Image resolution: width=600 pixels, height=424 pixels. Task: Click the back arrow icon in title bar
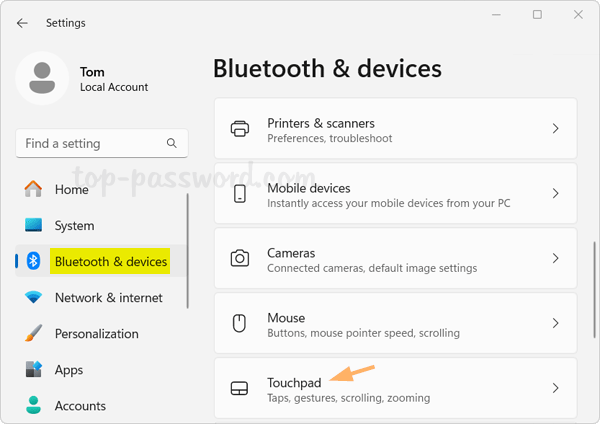point(22,23)
